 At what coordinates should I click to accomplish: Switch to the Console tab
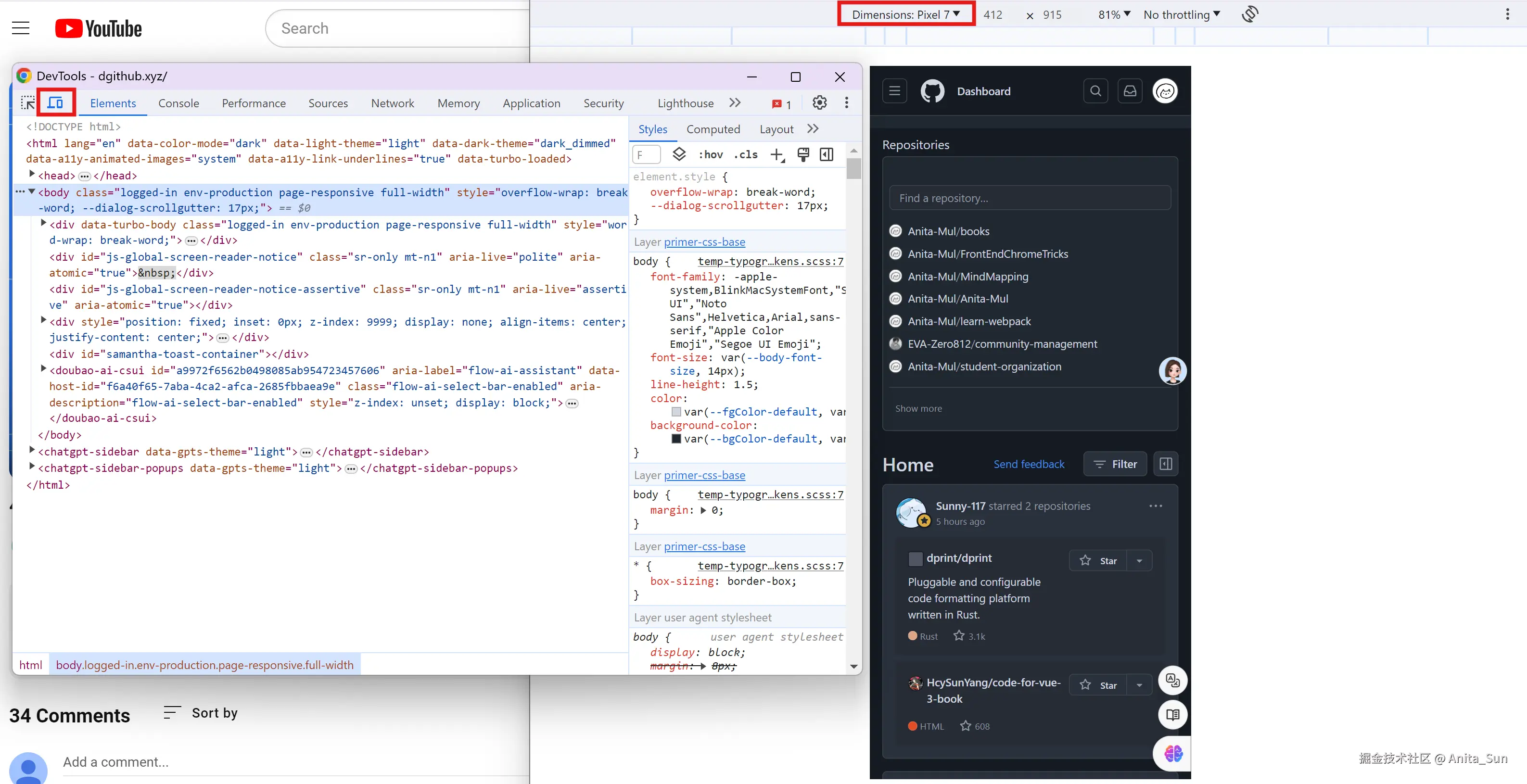click(178, 103)
